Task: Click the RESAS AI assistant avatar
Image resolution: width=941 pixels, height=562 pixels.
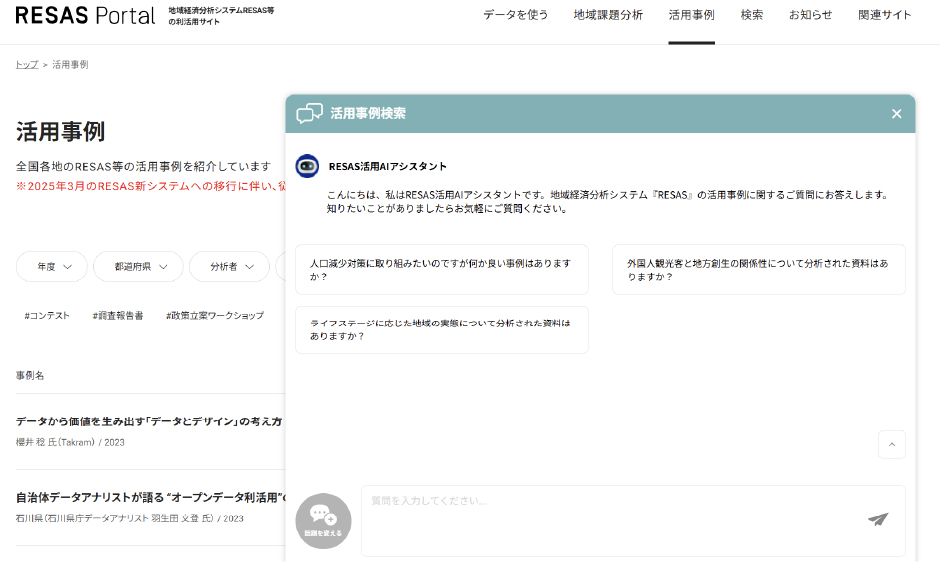Action: pyautogui.click(x=307, y=166)
